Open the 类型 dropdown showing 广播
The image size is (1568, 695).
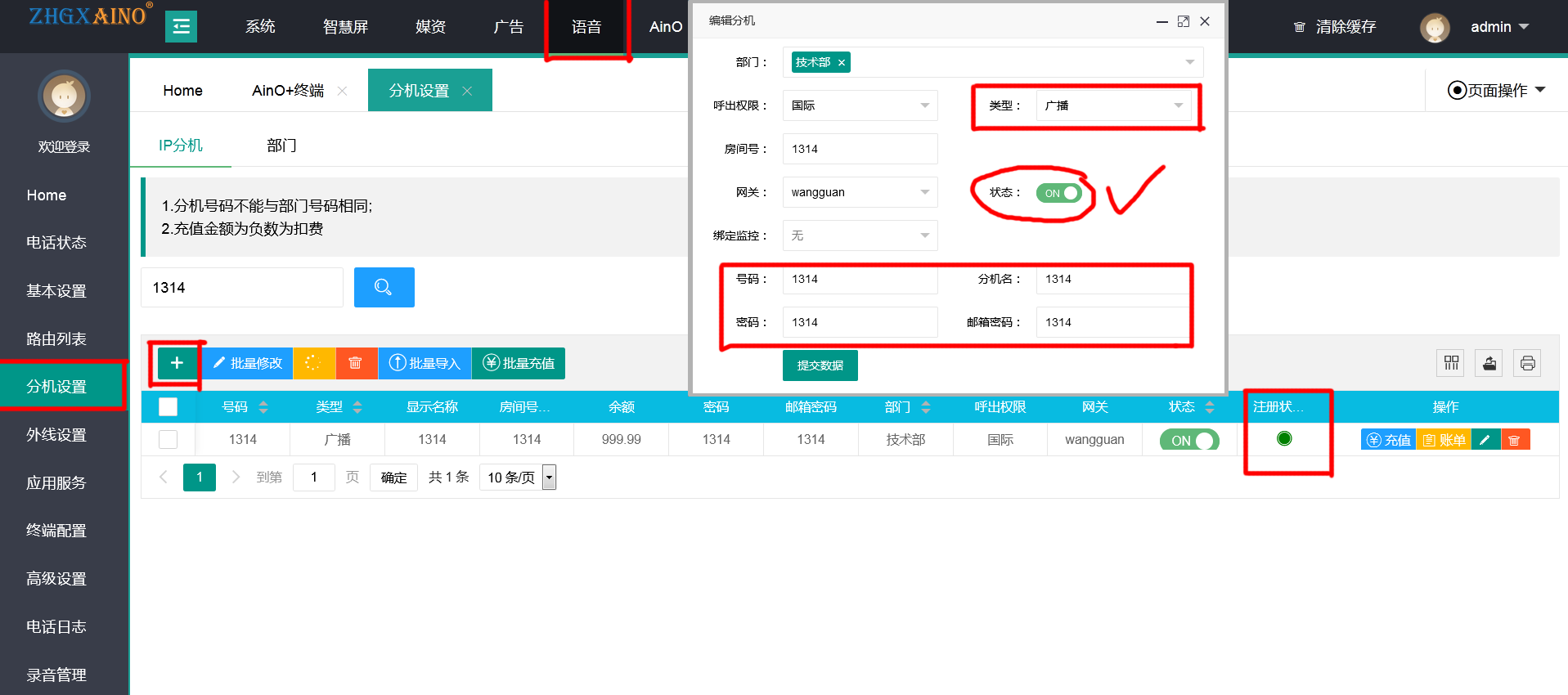pyautogui.click(x=1112, y=105)
